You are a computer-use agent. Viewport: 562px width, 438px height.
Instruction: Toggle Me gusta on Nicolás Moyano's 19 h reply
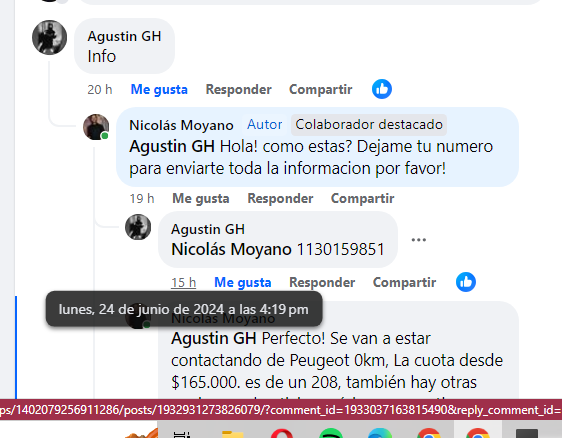pyautogui.click(x=201, y=198)
